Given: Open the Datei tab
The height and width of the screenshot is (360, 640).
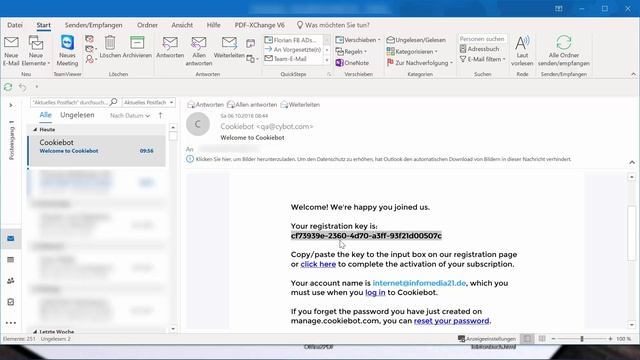Looking at the screenshot, I should (x=15, y=25).
